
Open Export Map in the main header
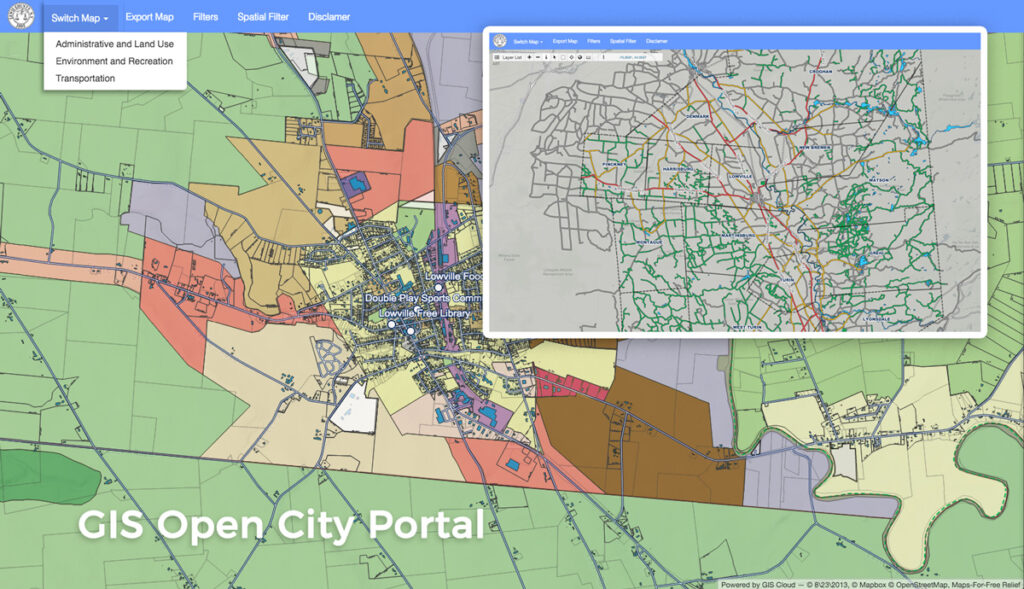[x=150, y=17]
